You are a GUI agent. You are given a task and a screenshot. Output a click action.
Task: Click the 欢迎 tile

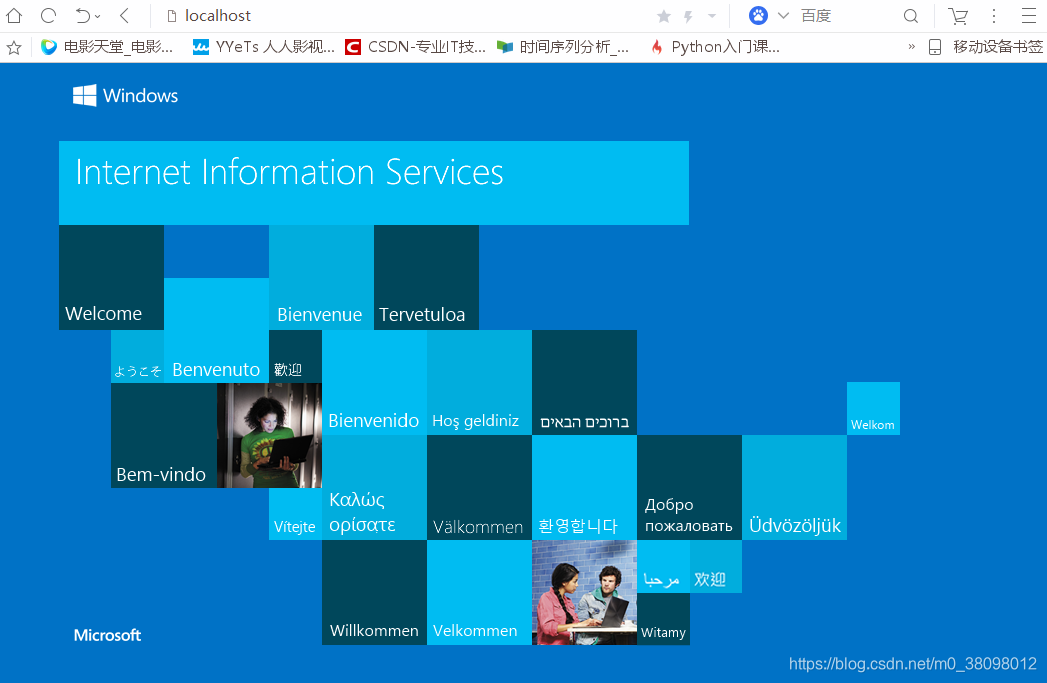716,566
